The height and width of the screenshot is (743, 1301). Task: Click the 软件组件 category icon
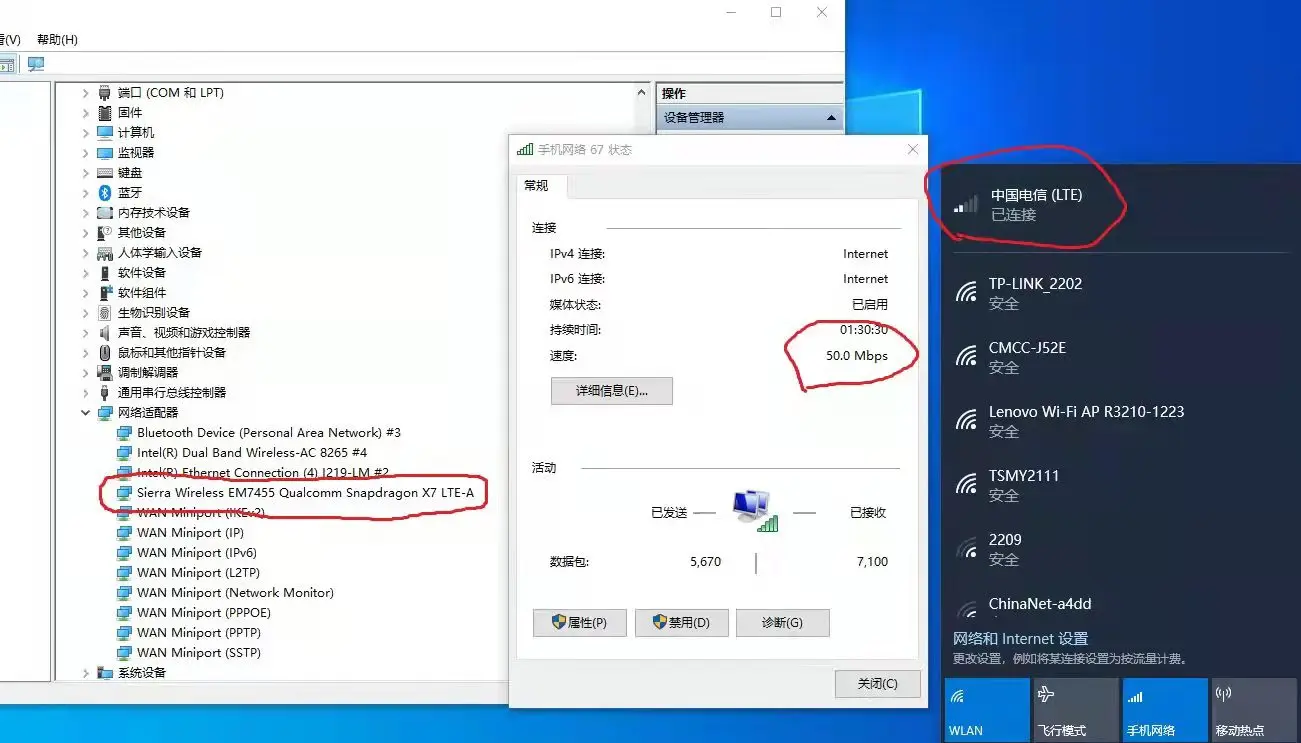coord(105,293)
